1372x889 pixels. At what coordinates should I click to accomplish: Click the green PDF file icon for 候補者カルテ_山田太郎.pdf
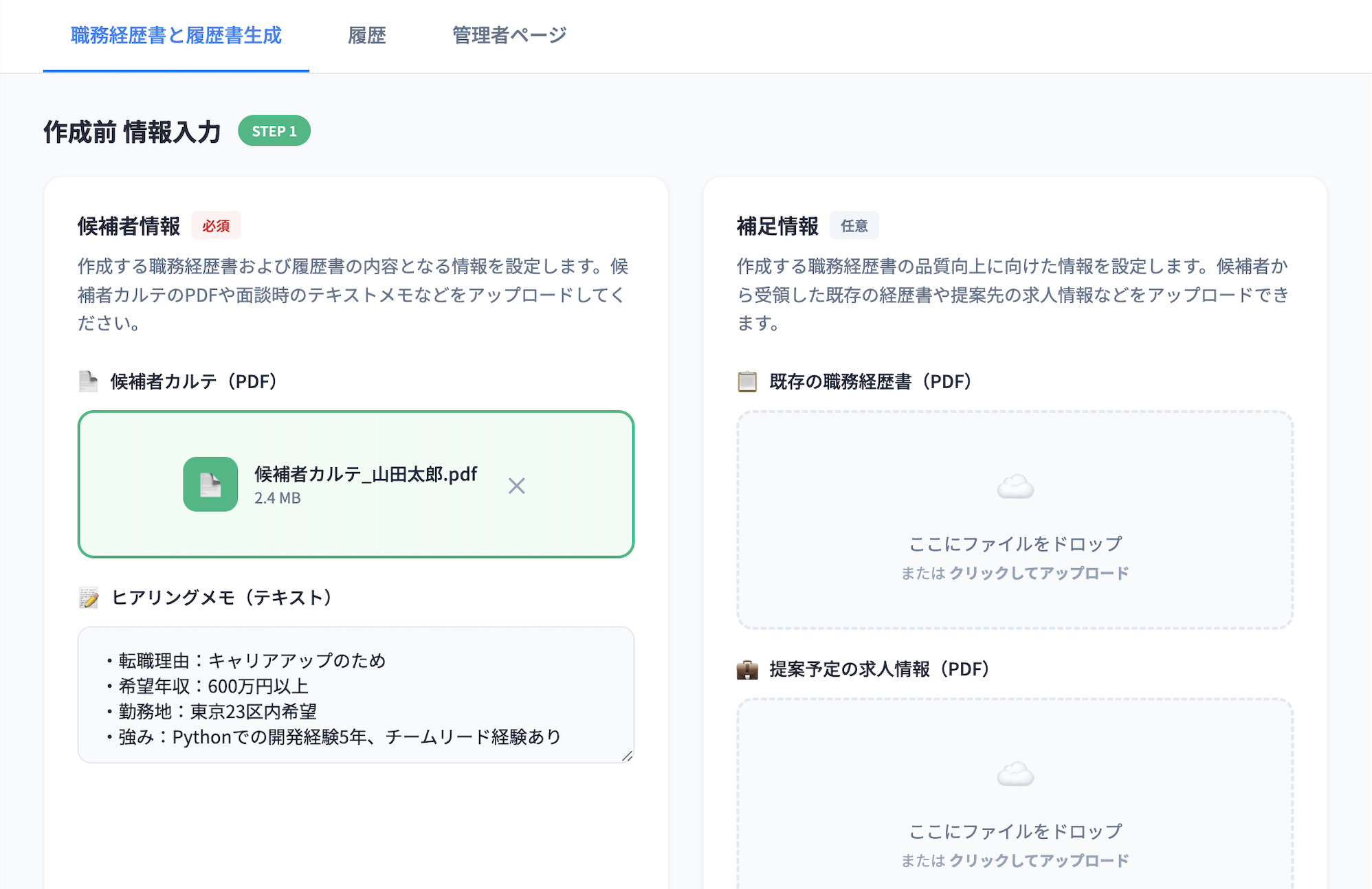(x=210, y=485)
